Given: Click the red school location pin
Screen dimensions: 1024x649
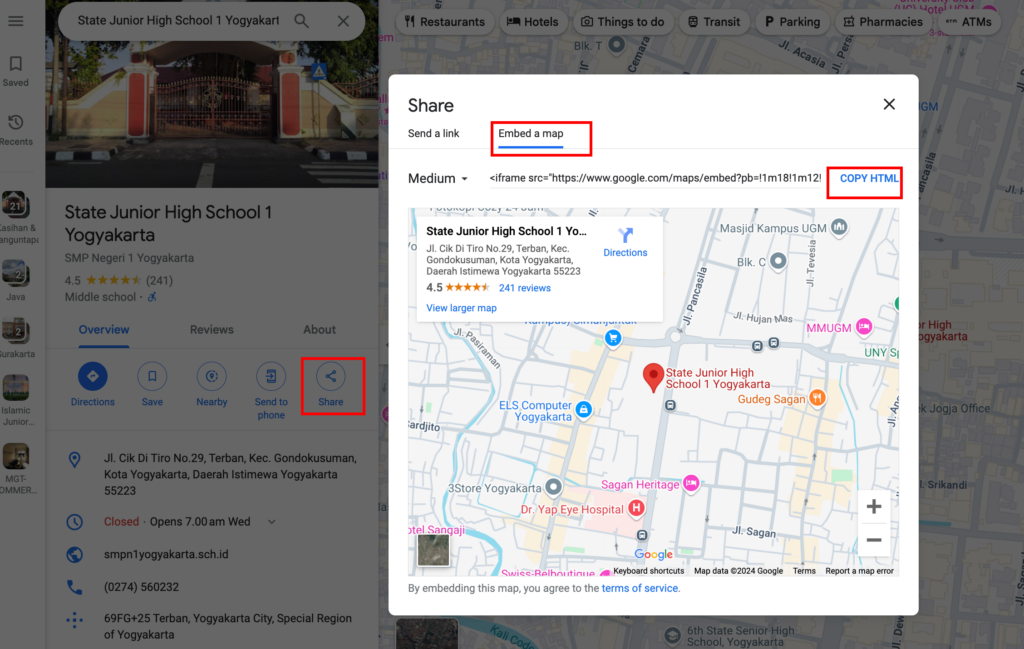Looking at the screenshot, I should pos(653,378).
